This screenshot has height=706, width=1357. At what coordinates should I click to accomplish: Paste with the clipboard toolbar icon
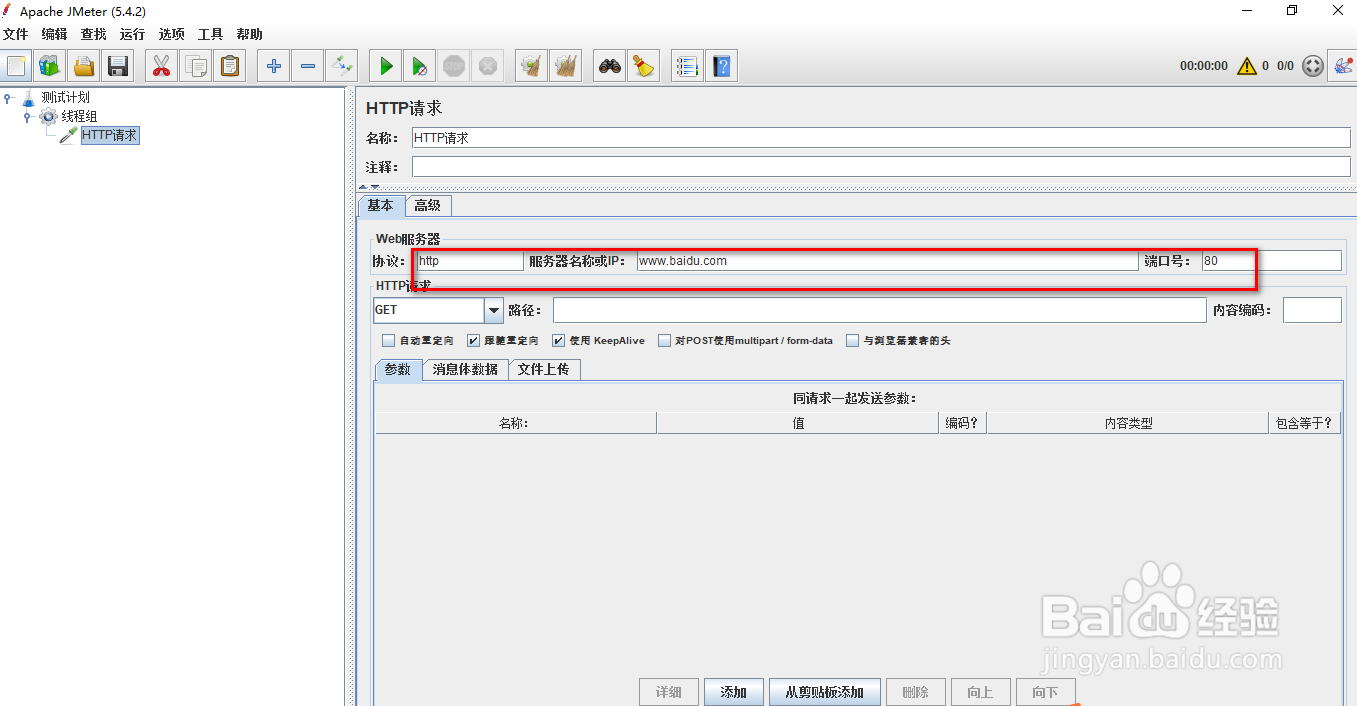click(230, 67)
